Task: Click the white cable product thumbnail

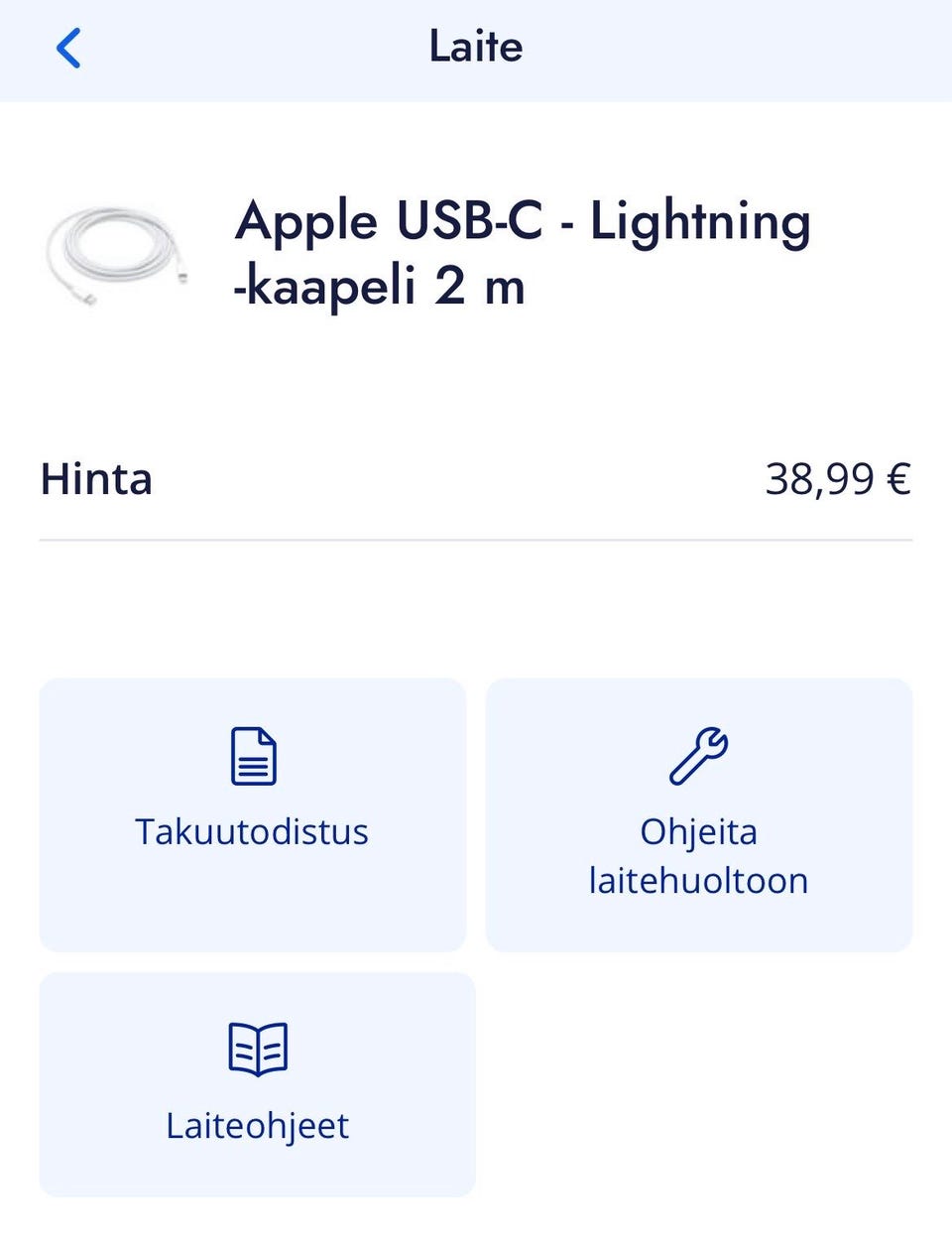Action: [x=115, y=253]
